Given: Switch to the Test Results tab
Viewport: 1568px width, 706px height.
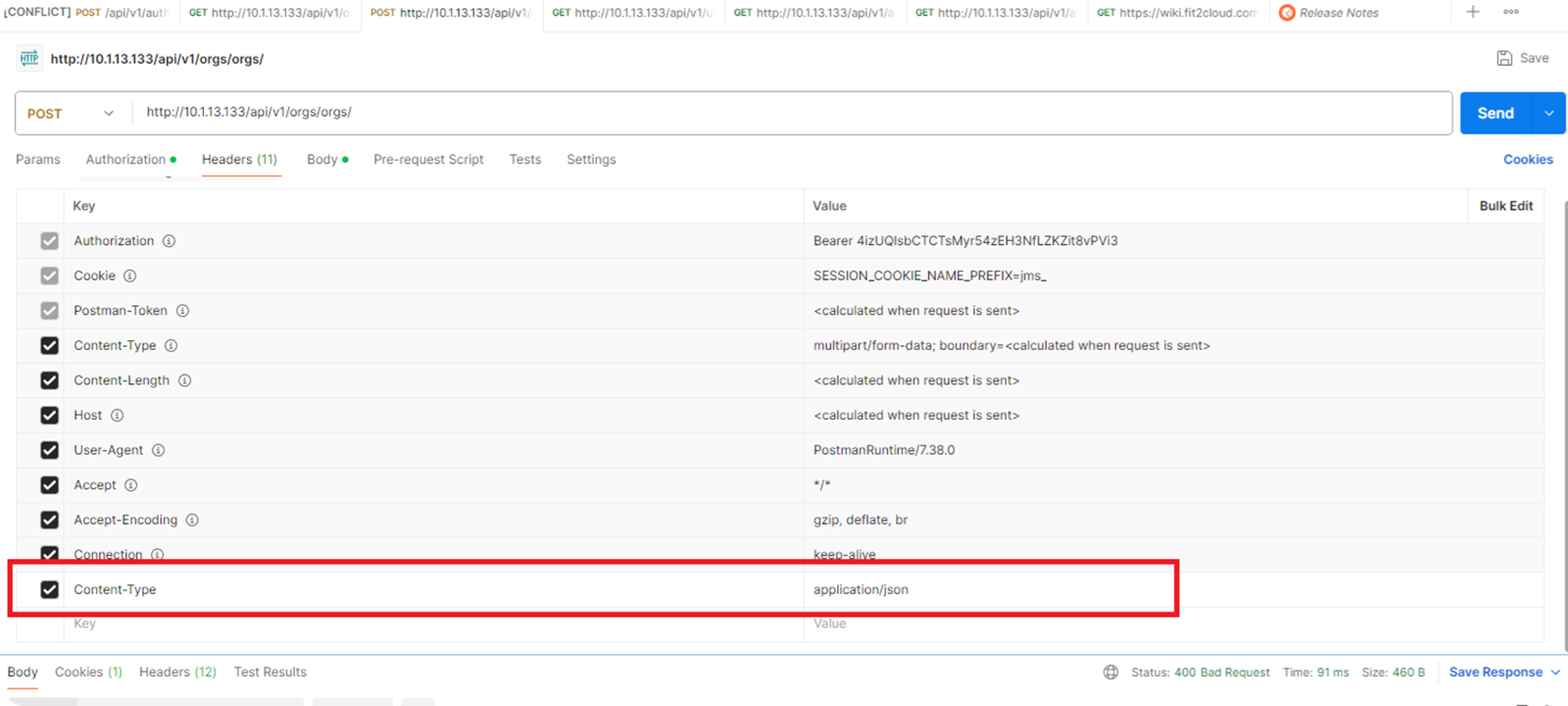Looking at the screenshot, I should [x=270, y=673].
